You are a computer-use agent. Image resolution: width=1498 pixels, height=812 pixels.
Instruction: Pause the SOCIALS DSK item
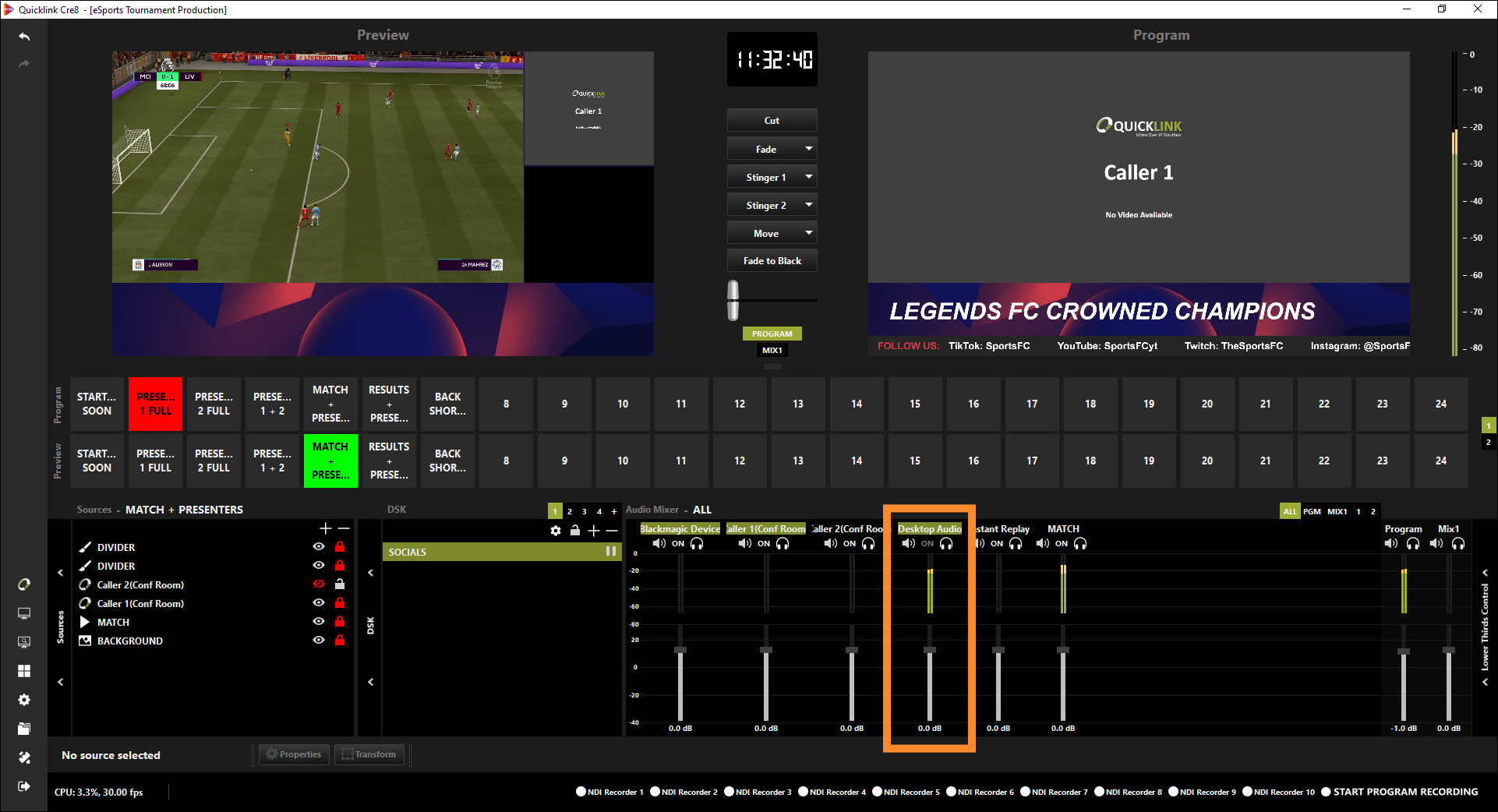(x=611, y=552)
